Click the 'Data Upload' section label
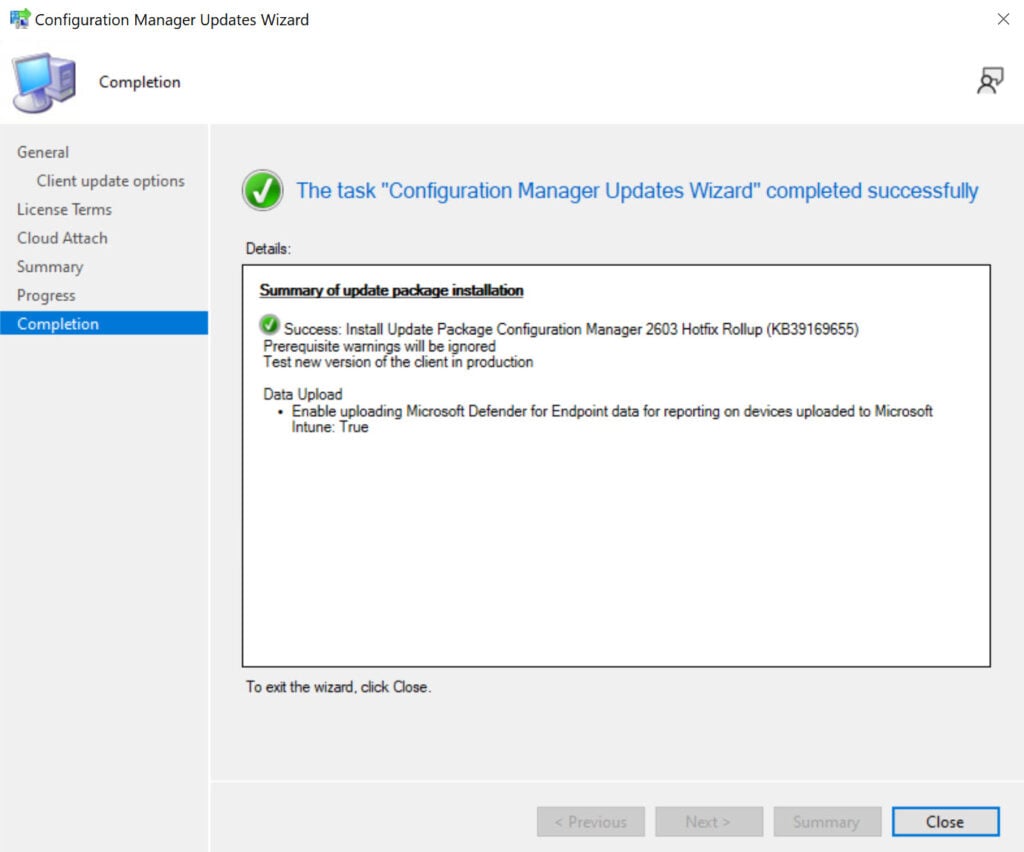This screenshot has height=852, width=1024. 302,394
